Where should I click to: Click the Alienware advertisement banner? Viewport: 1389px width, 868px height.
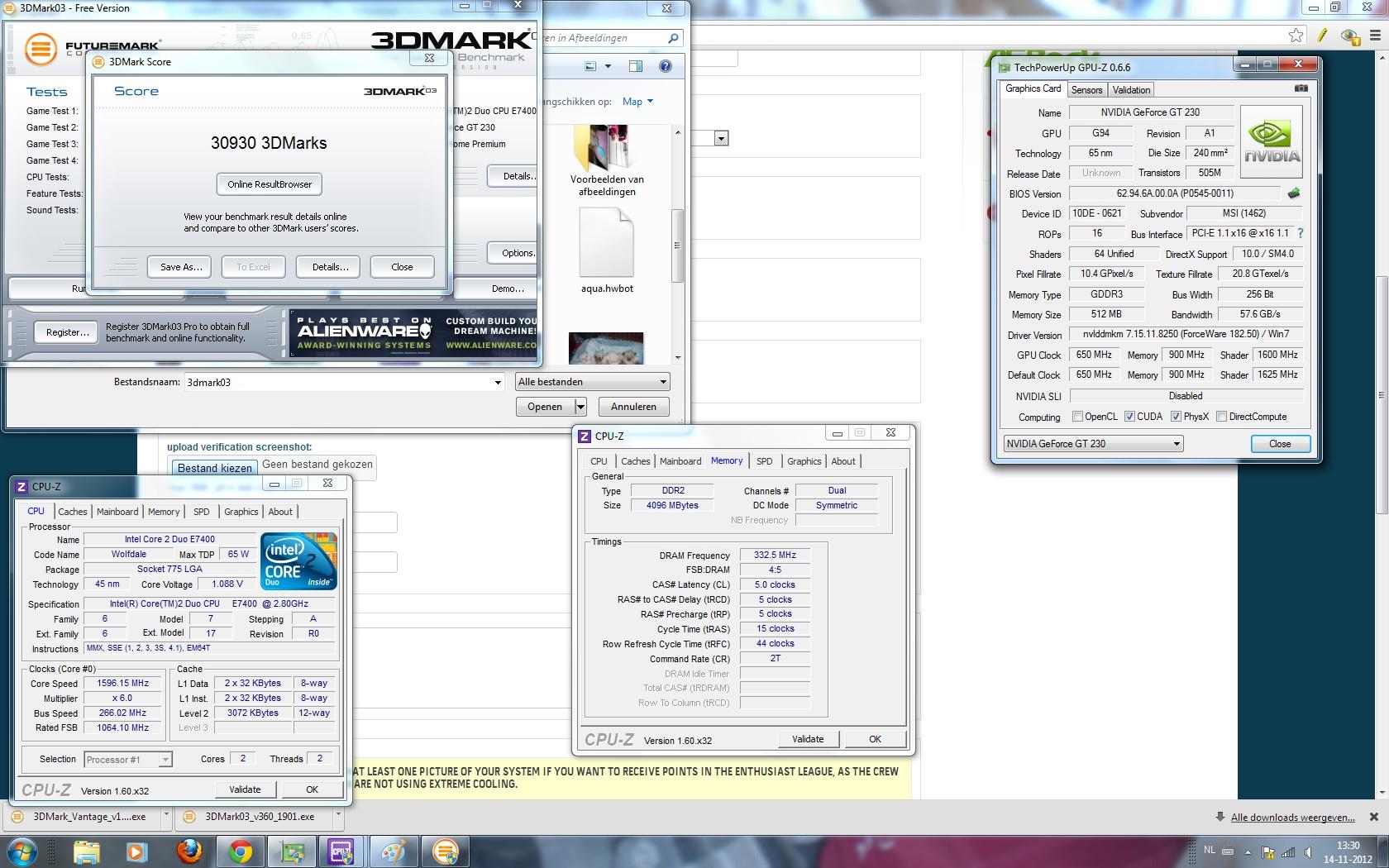point(413,332)
